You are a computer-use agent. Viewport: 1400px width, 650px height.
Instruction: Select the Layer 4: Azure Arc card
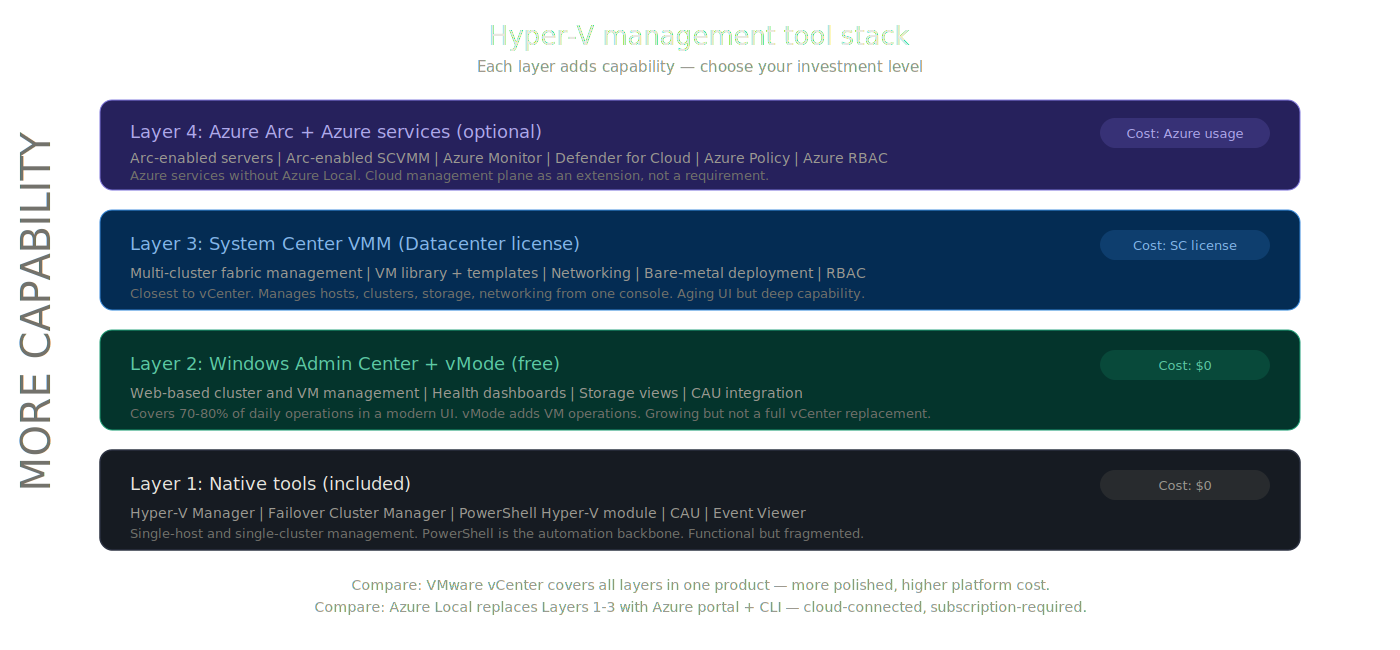click(700, 144)
